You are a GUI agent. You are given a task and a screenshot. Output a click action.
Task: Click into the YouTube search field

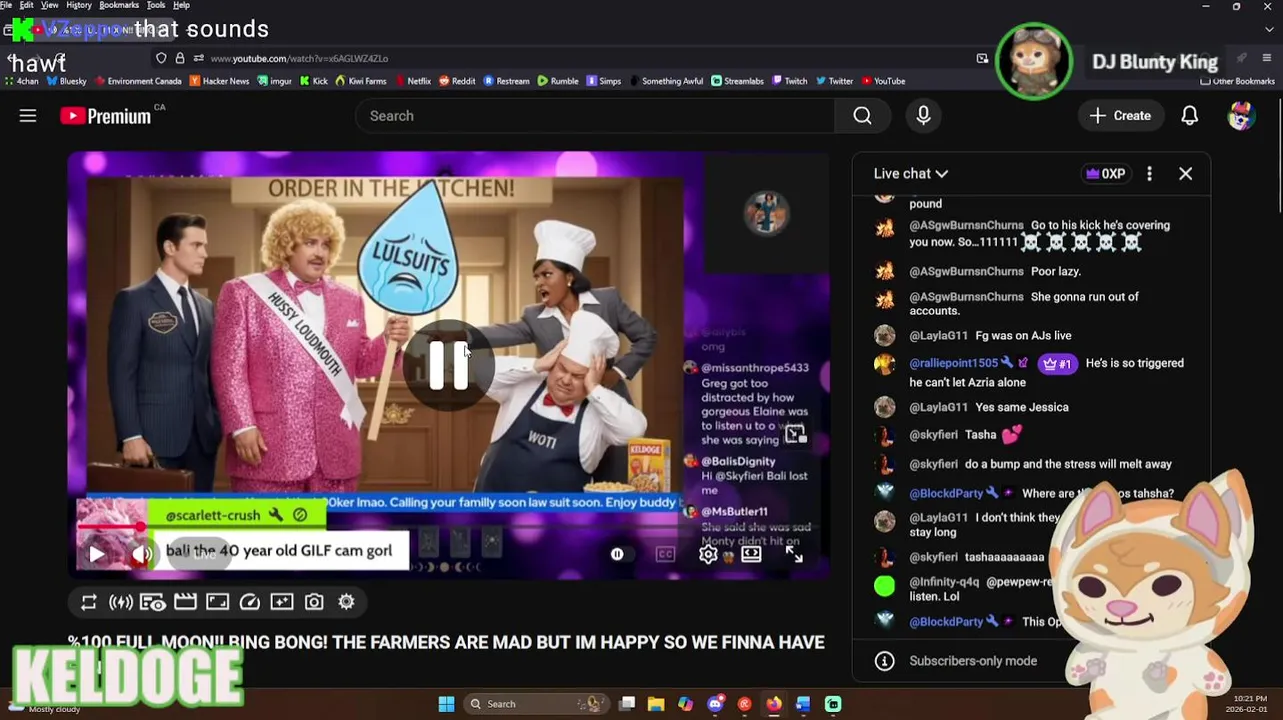click(x=595, y=116)
